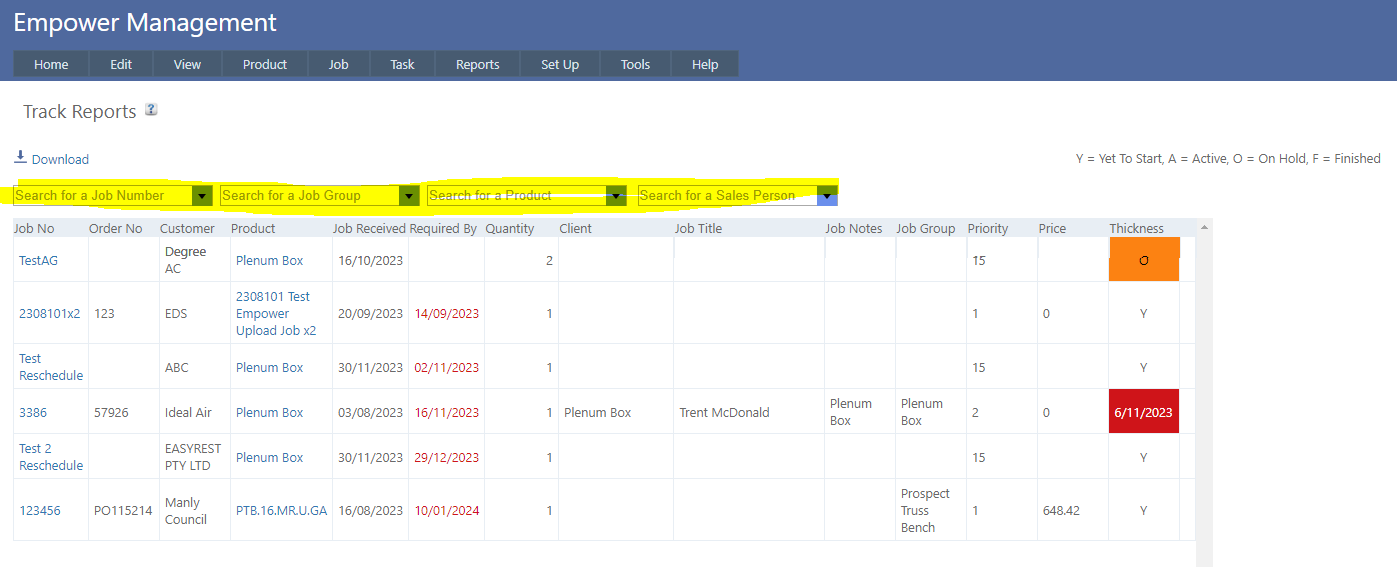Screen dimensions: 1397x567
Task: Open the PTB.16.MR.U.GA product link
Action: tap(281, 510)
